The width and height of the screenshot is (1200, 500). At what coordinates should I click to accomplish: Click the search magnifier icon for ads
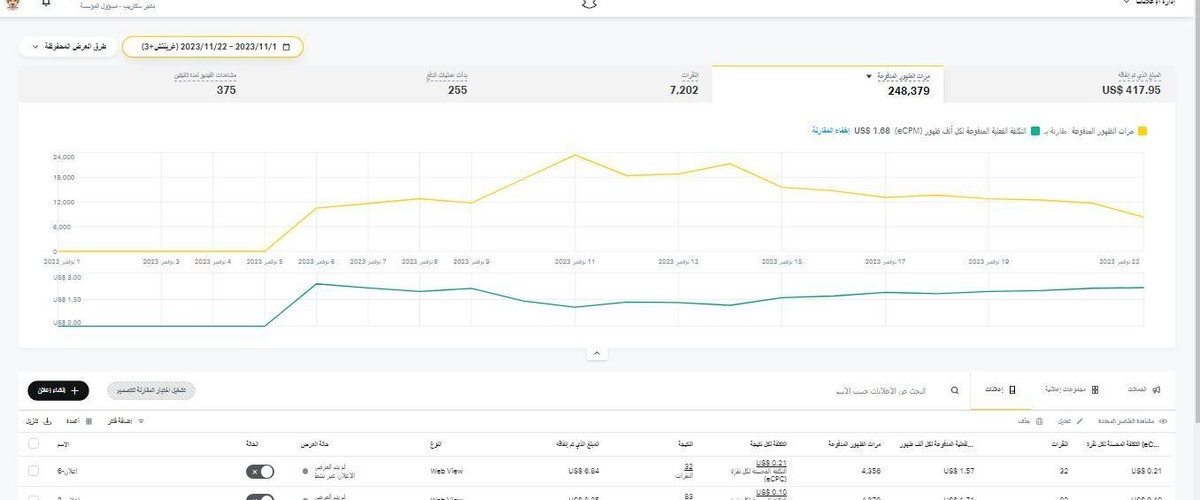(x=954, y=391)
